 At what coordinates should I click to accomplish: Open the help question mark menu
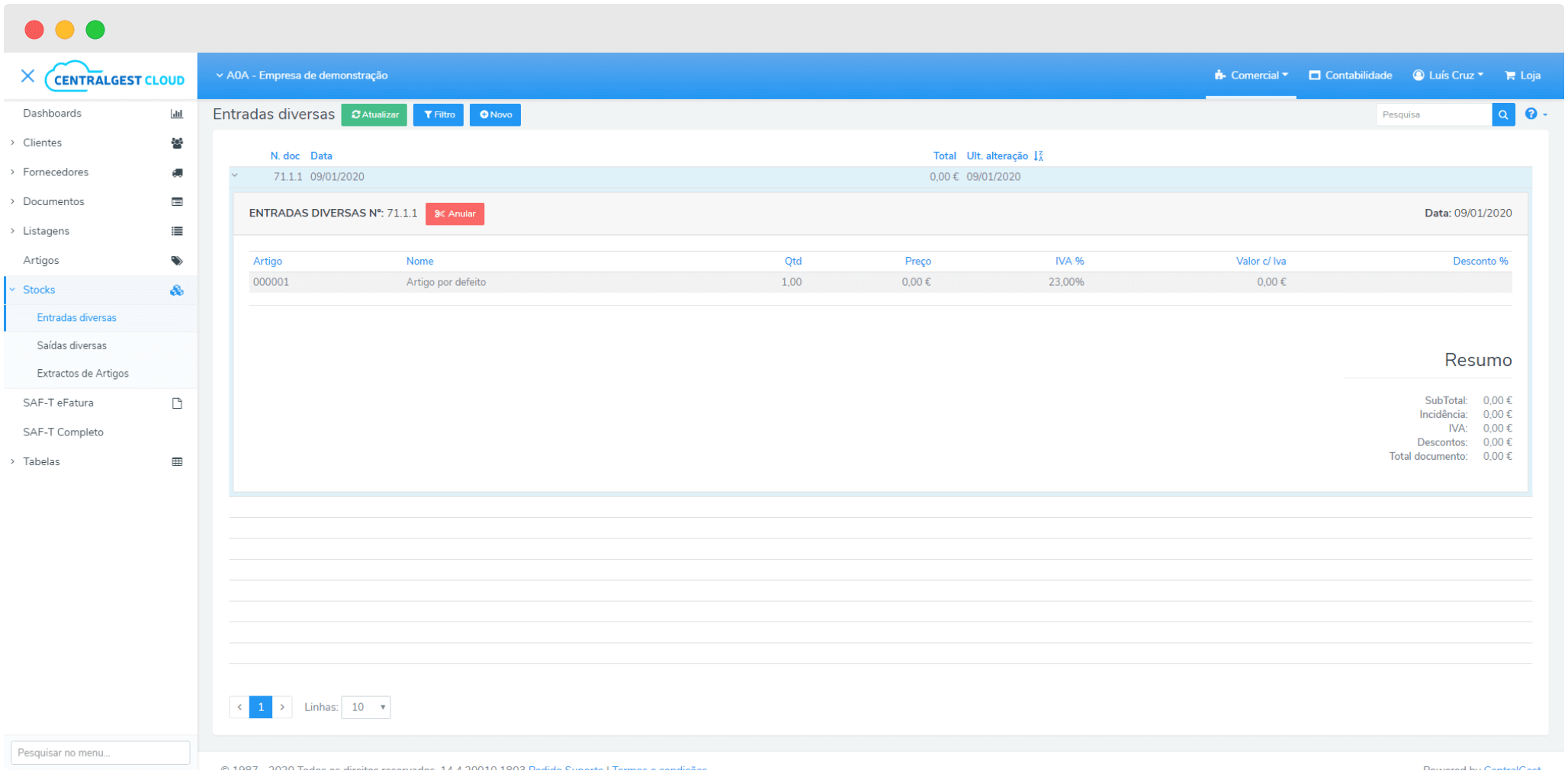pos(1534,114)
